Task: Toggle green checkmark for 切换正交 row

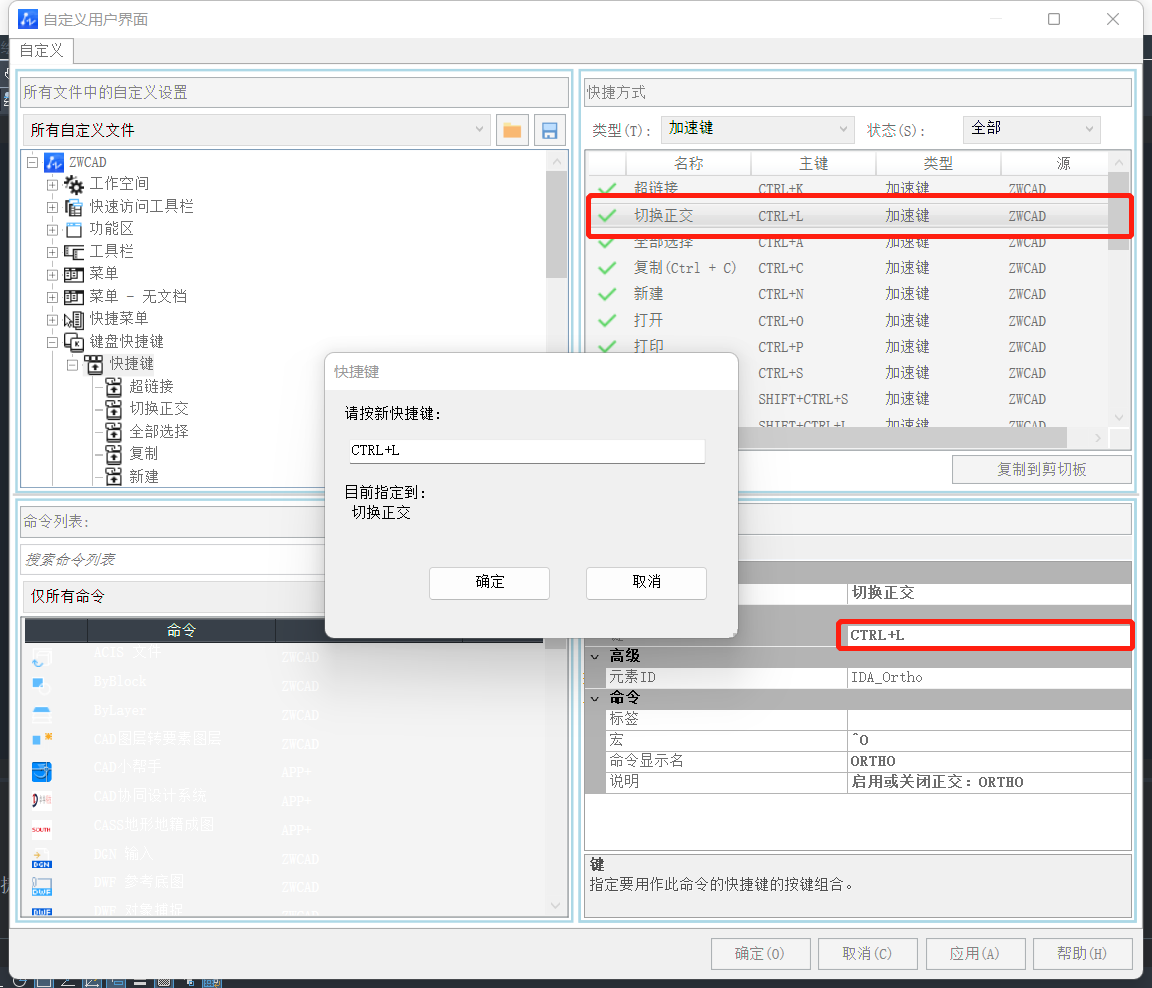Action: (x=608, y=216)
